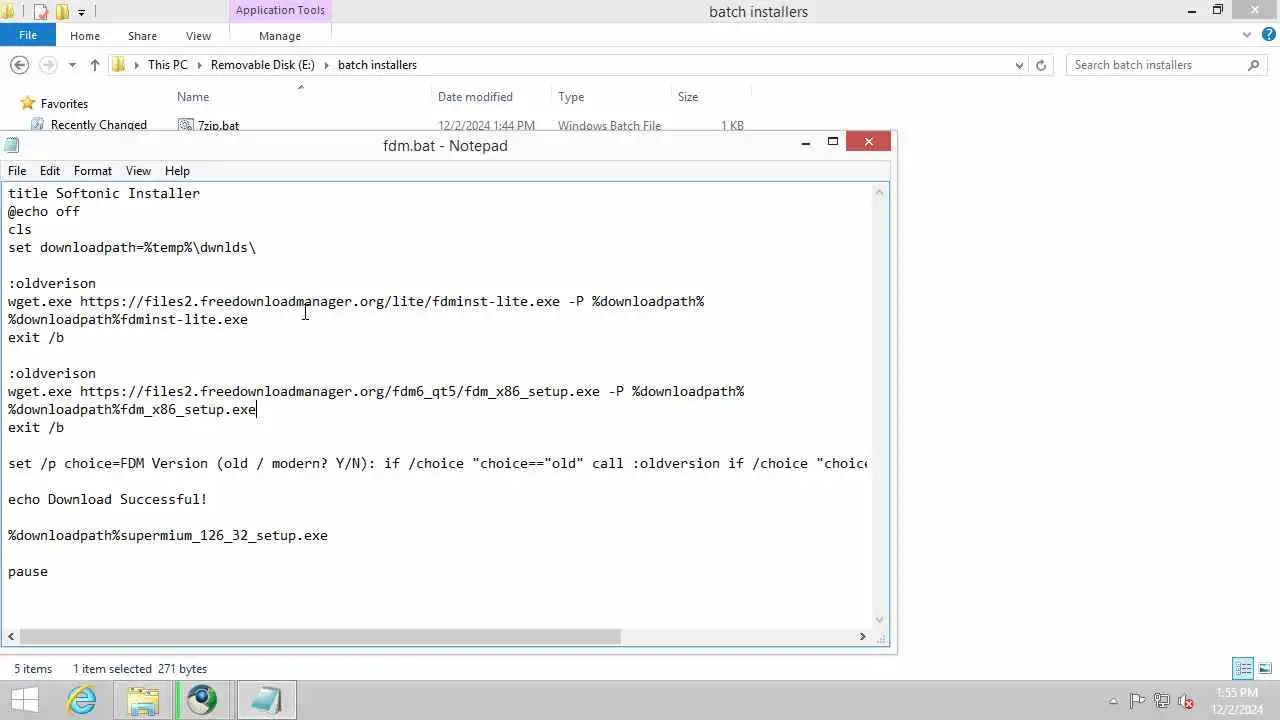Click the folder icon in Explorer's title bar
The image size is (1280, 720).
(8, 12)
